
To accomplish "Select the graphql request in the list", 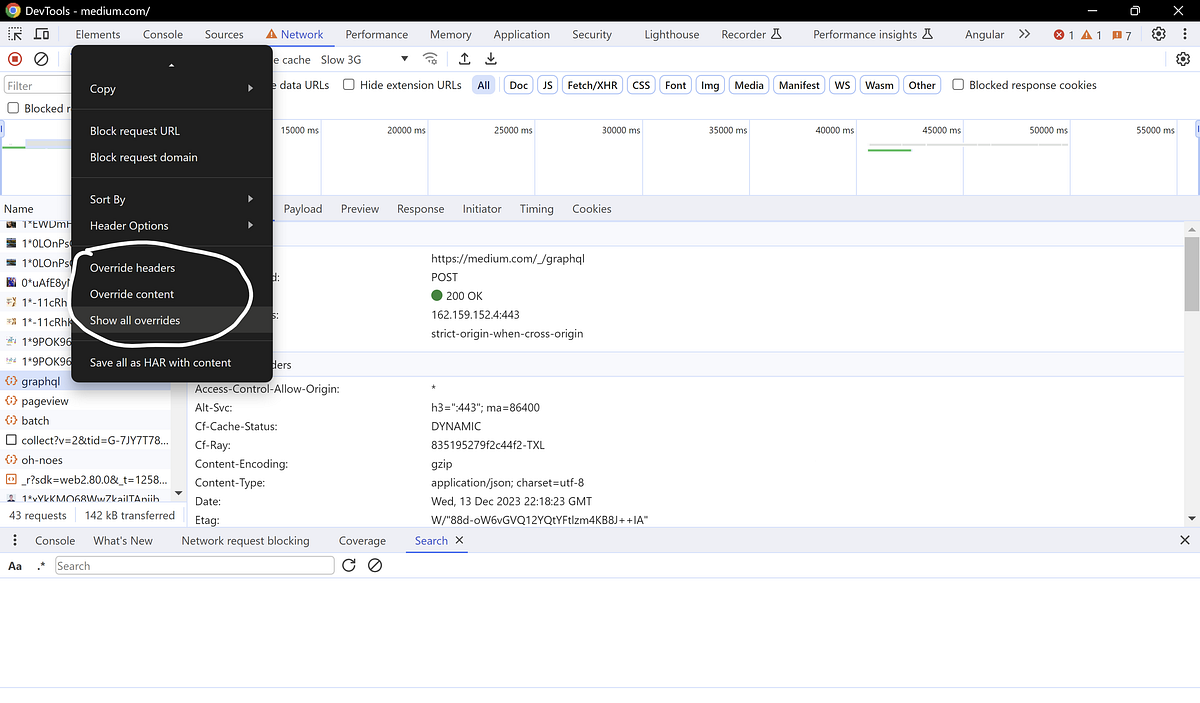I will 43,381.
